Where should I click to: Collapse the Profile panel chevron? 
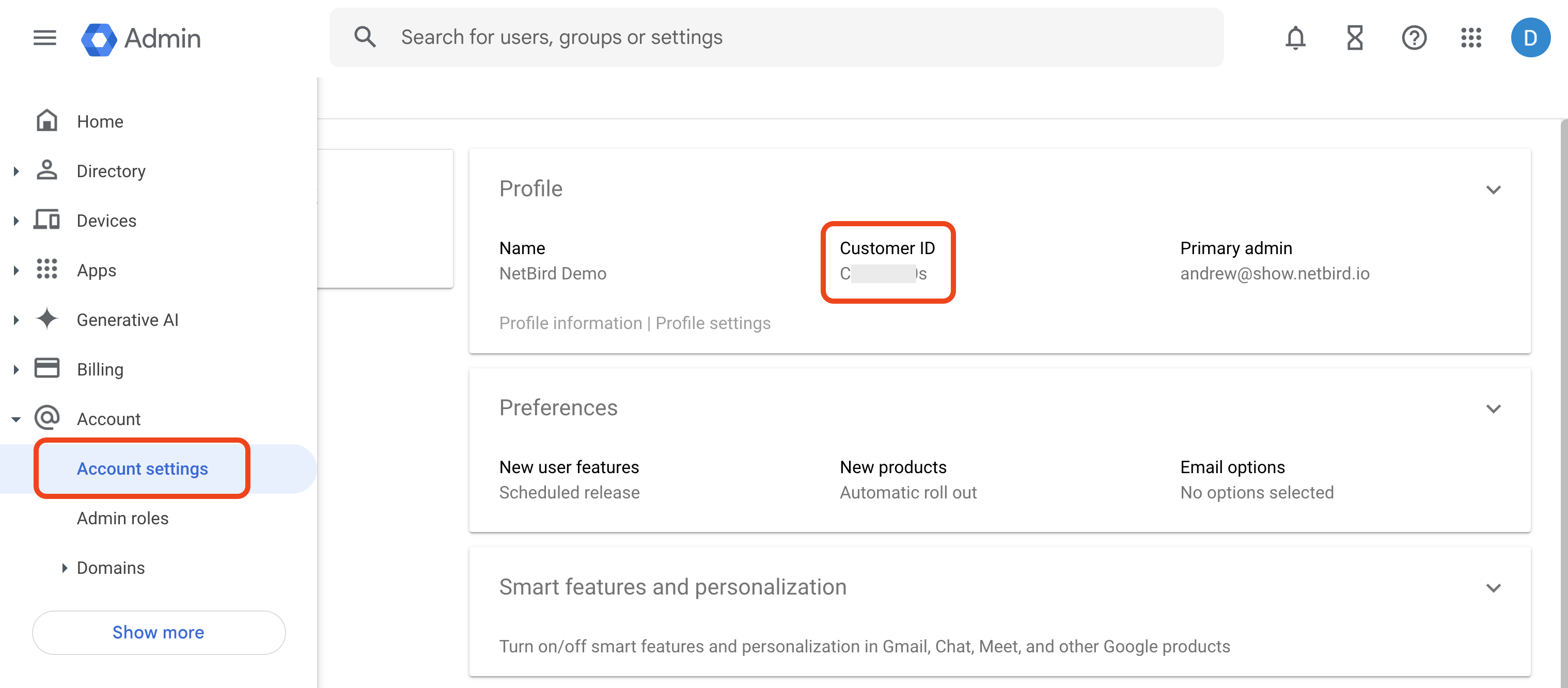[1493, 190]
